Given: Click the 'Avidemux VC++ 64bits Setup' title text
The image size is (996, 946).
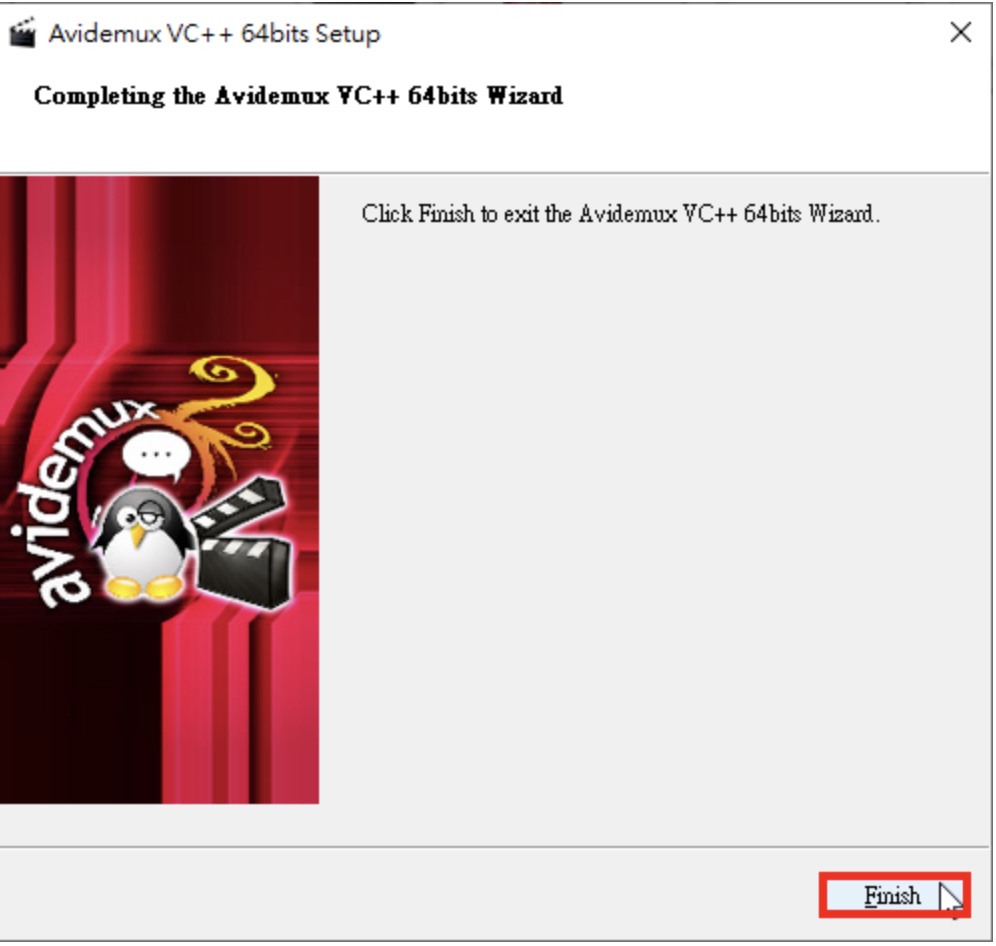Looking at the screenshot, I should click(x=215, y=34).
